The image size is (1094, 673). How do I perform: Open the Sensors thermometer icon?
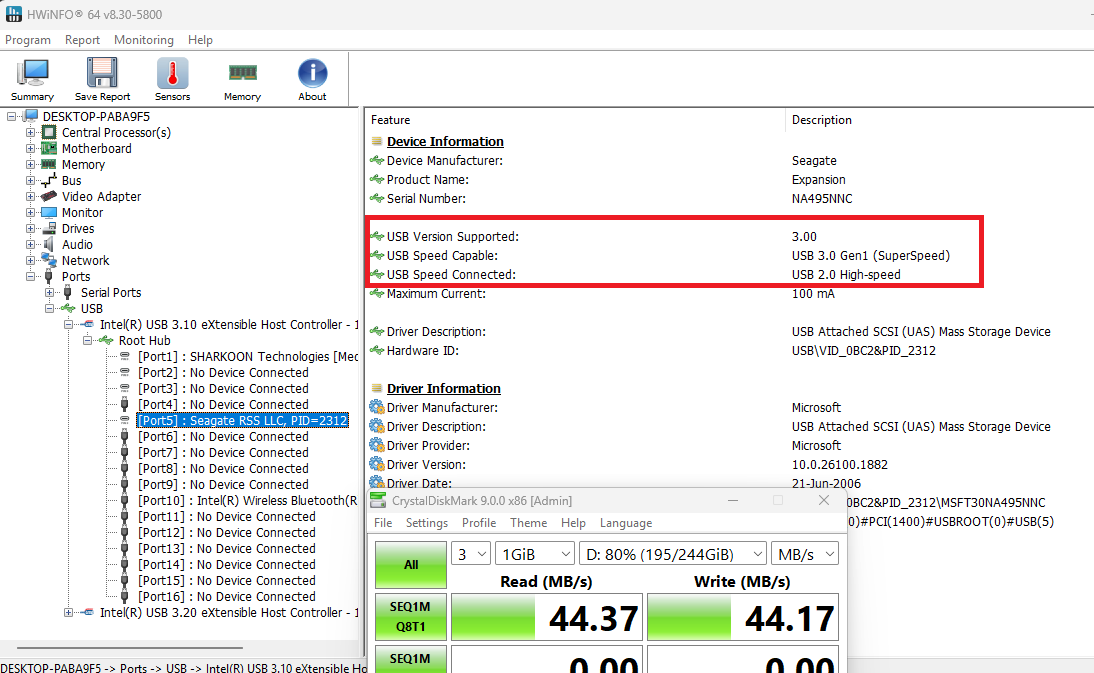click(x=172, y=73)
